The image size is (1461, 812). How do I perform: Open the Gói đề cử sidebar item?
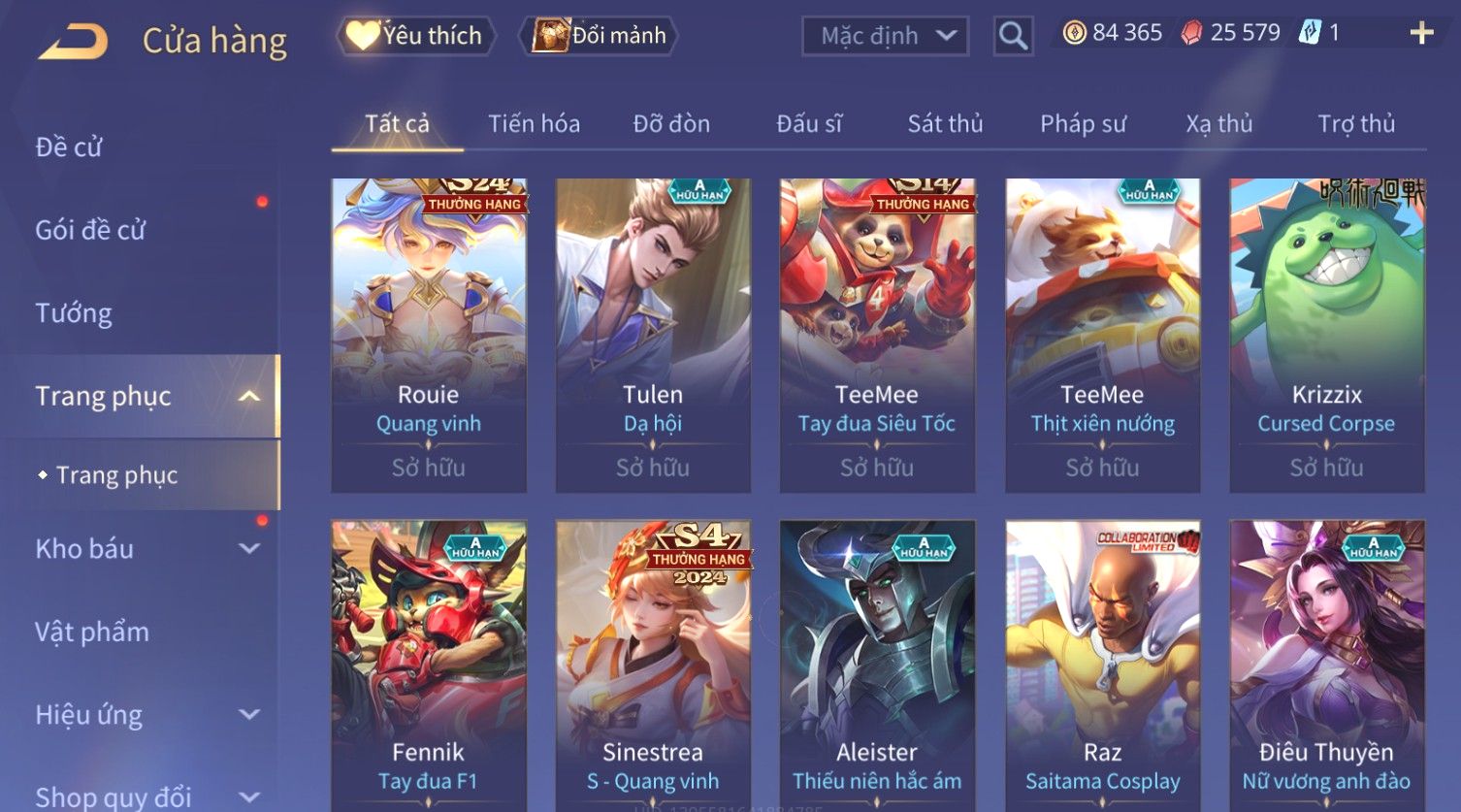click(x=90, y=230)
